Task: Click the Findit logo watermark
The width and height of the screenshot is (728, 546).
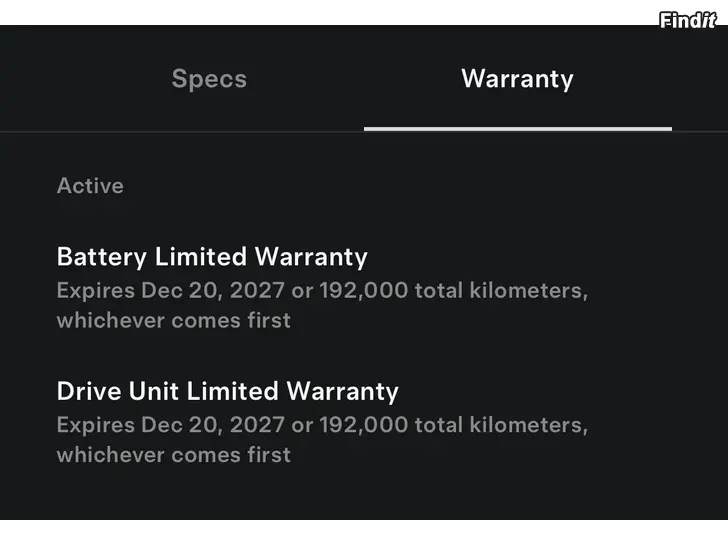Action: coord(688,19)
